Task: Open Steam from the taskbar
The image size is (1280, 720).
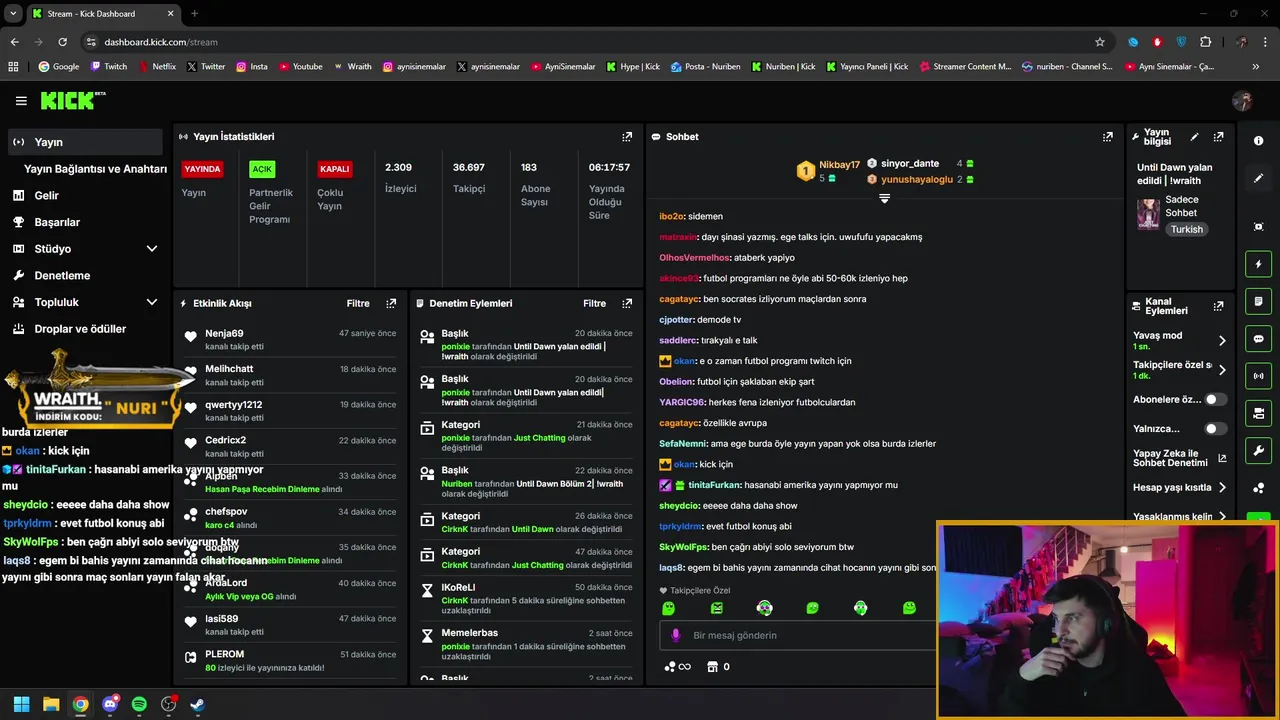Action: point(197,704)
